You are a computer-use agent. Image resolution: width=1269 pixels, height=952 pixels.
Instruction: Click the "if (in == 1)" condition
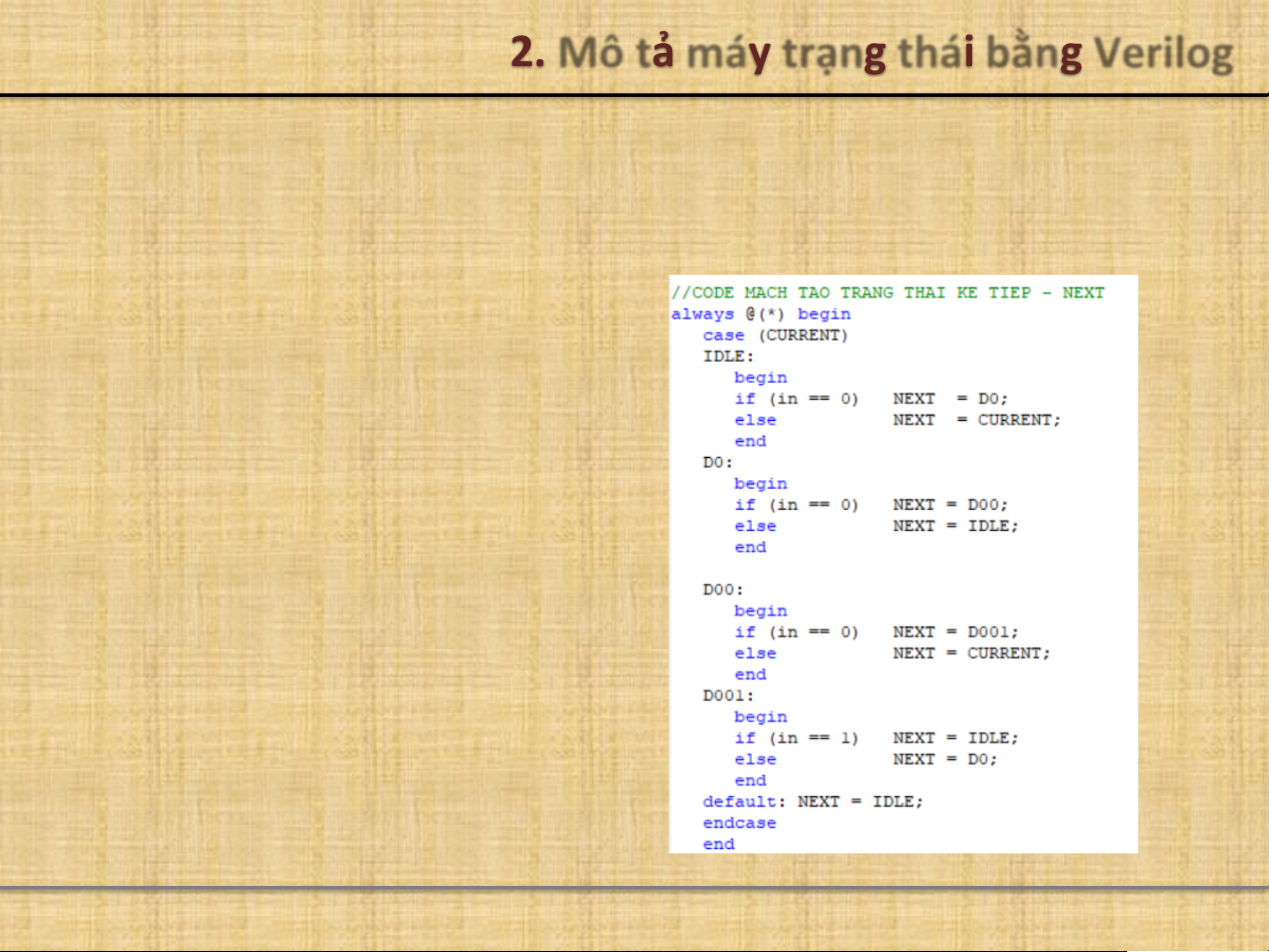pos(796,738)
